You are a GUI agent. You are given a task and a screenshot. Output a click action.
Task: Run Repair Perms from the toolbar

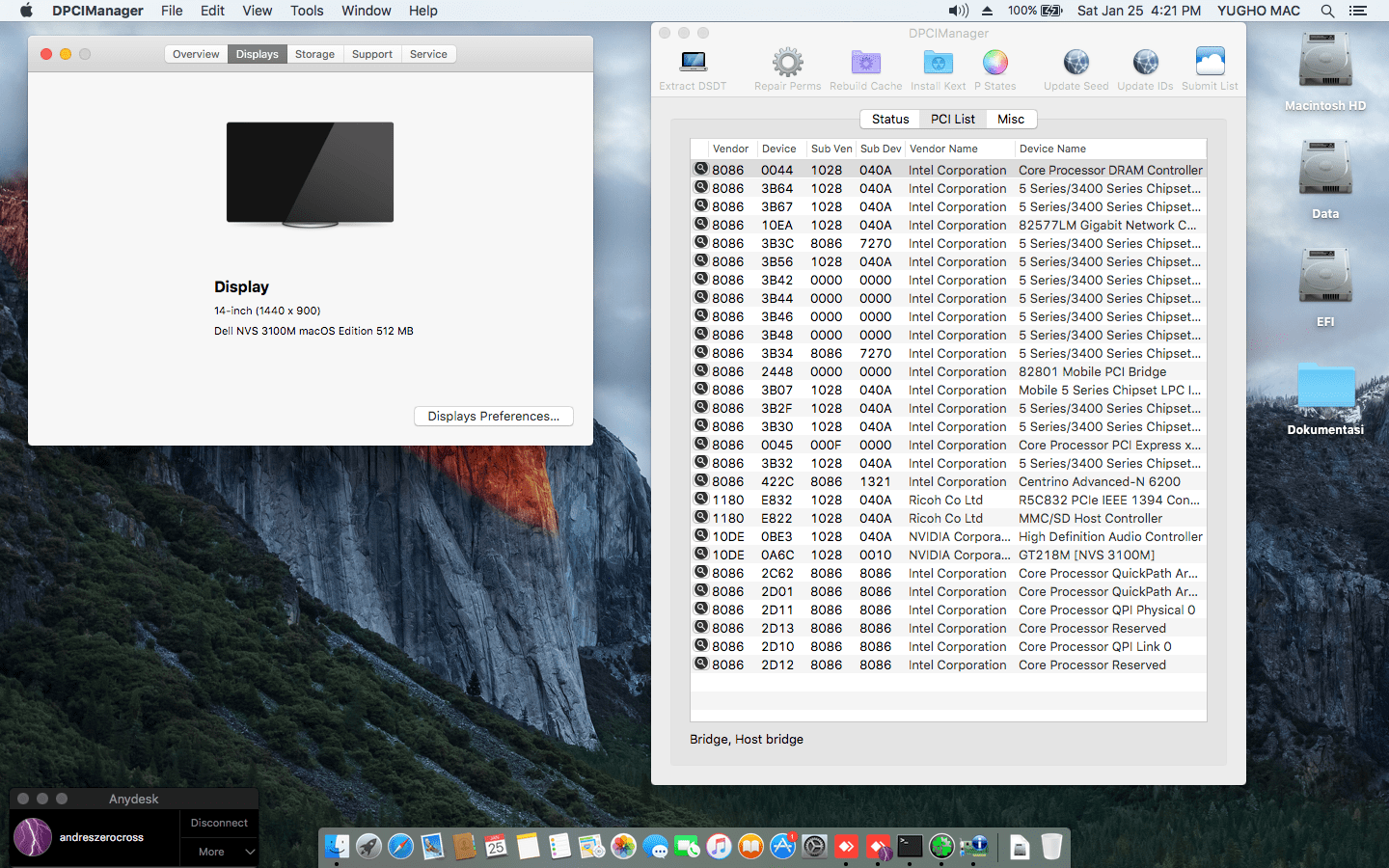click(x=787, y=63)
